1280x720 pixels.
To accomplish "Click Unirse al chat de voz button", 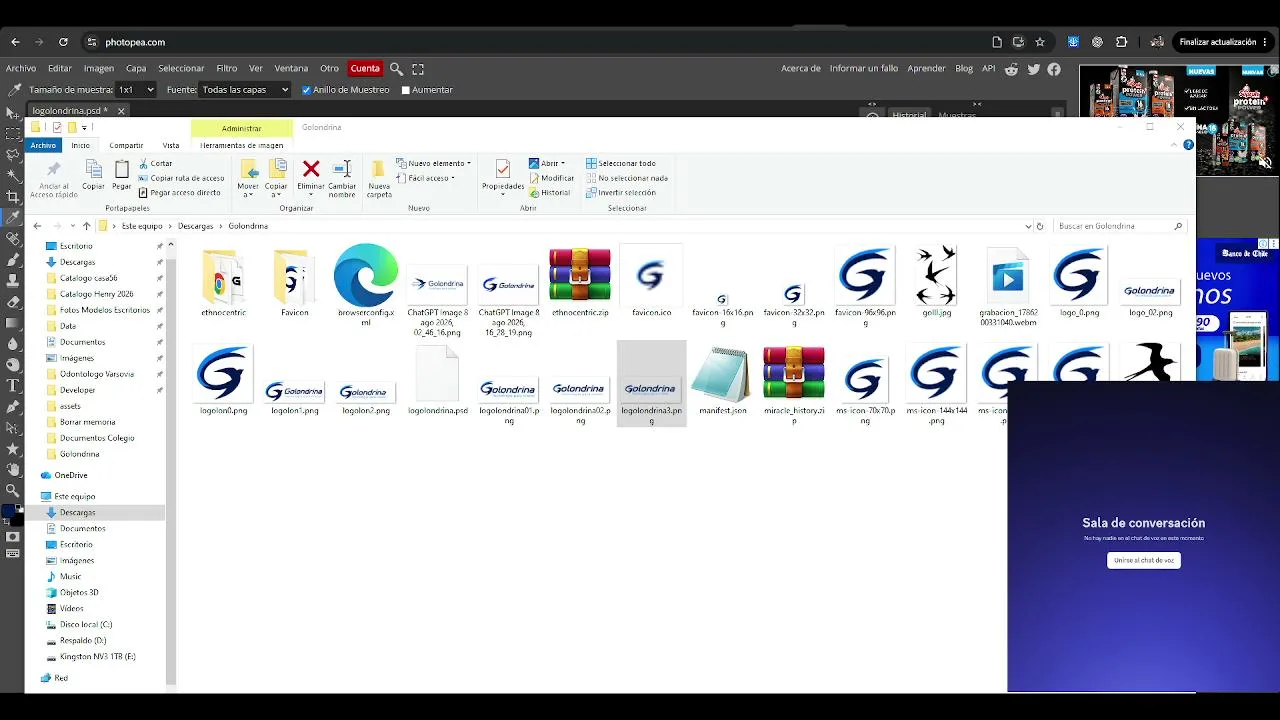I will tap(1144, 560).
